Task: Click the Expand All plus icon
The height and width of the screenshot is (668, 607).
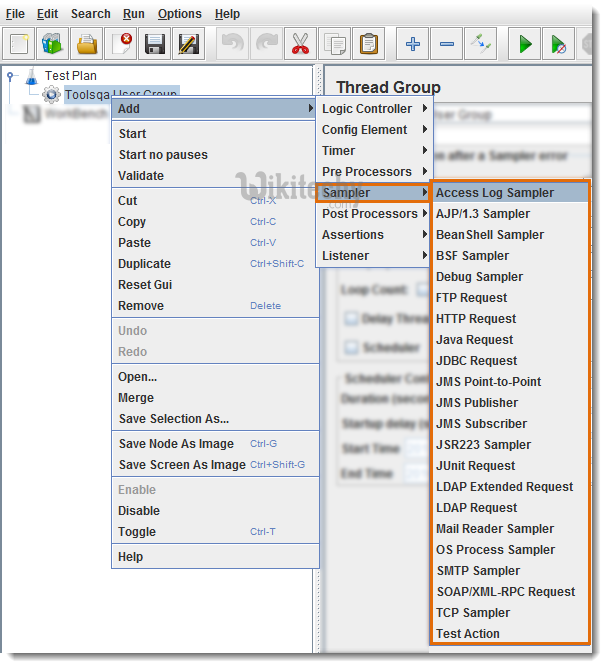Action: coord(412,44)
